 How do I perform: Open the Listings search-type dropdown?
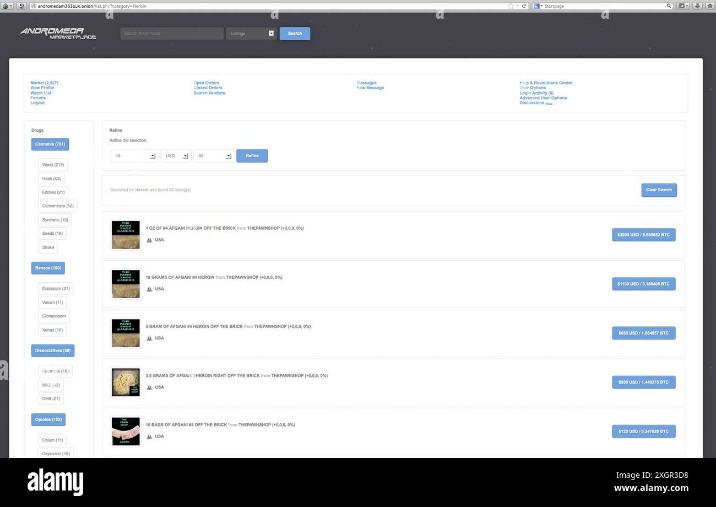pos(252,33)
